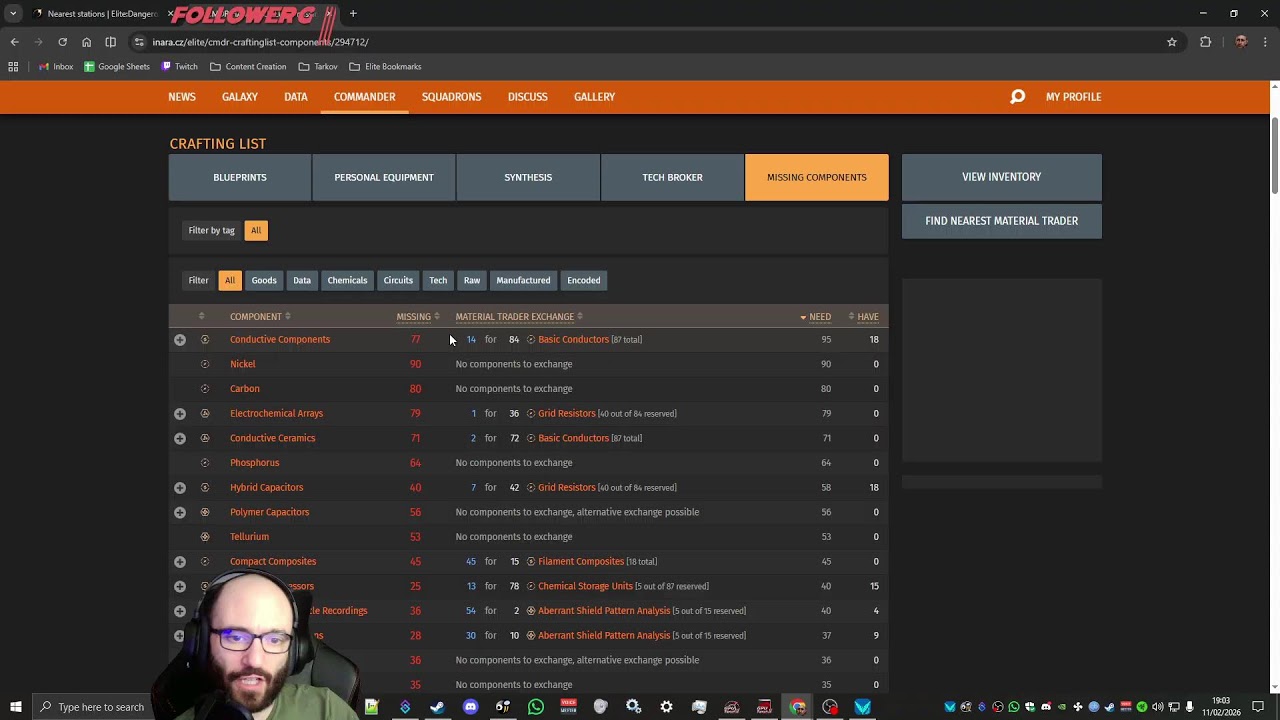
Task: Click the View Inventory button
Action: point(1001,177)
